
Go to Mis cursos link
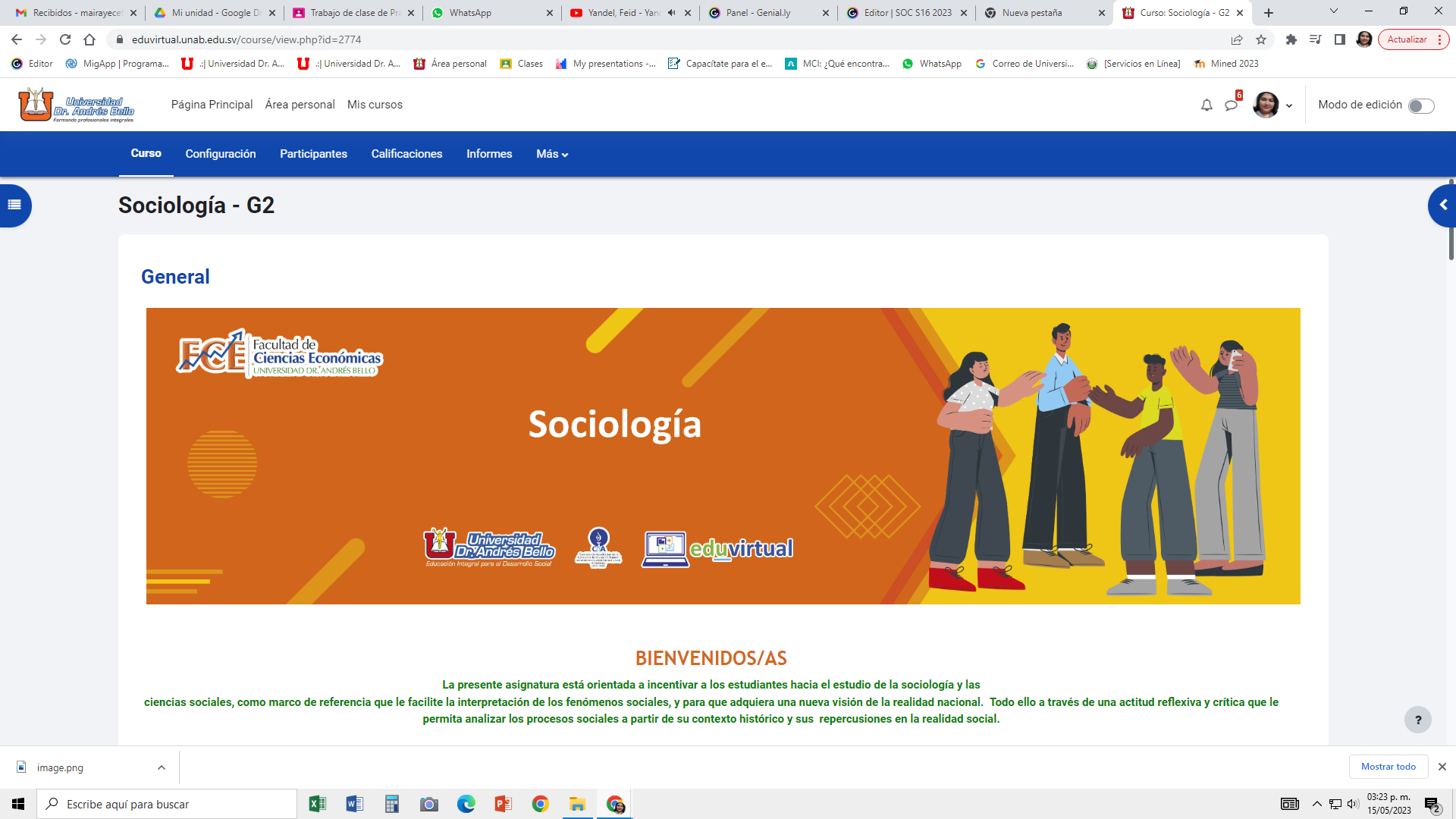[375, 105]
